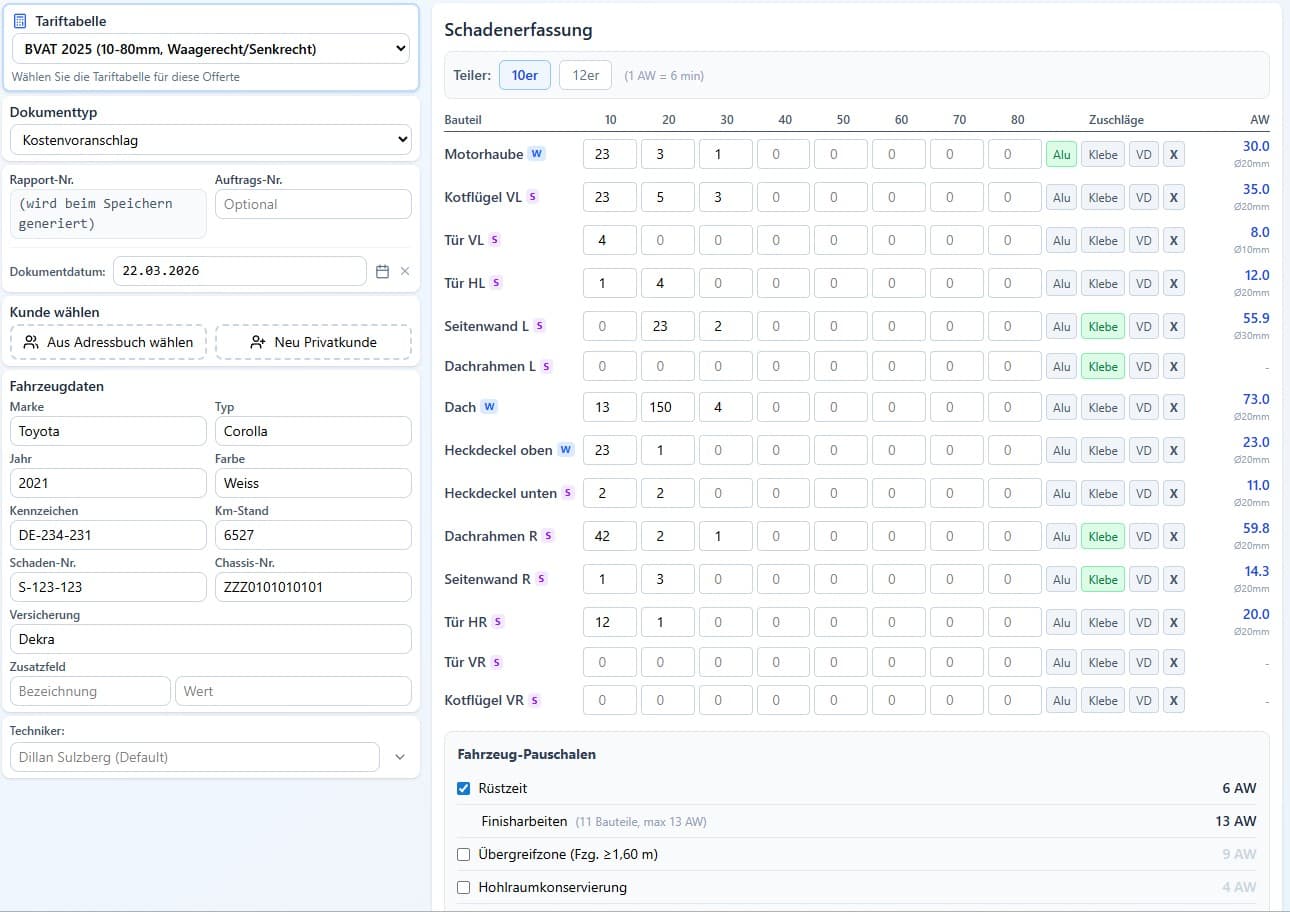Open the Dokumentdatum calendar picker icon
The height and width of the screenshot is (912, 1290).
[x=382, y=271]
